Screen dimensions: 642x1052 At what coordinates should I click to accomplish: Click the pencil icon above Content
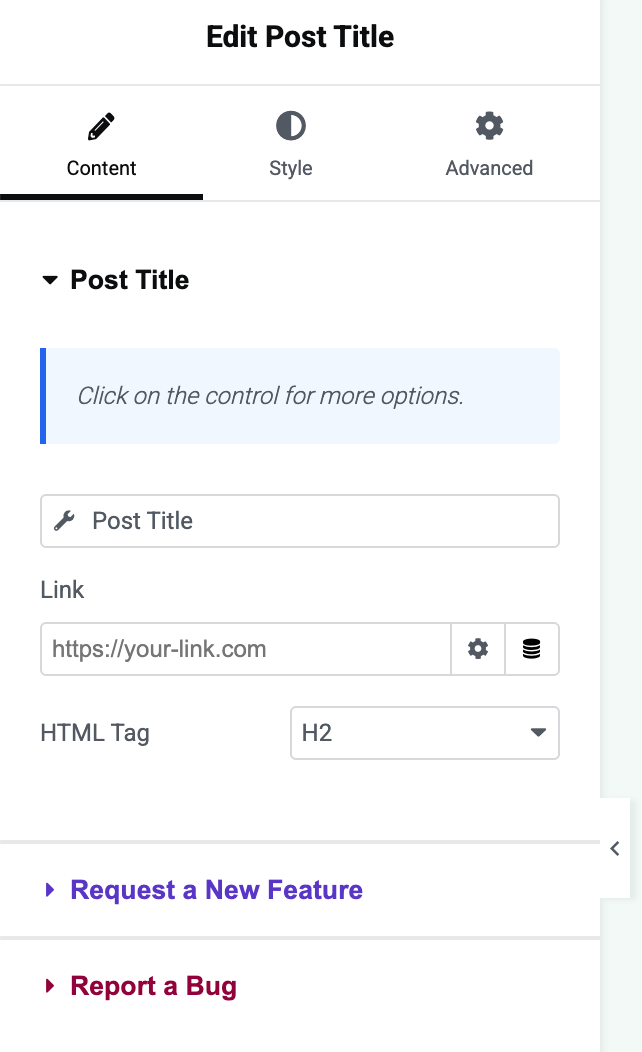(101, 127)
